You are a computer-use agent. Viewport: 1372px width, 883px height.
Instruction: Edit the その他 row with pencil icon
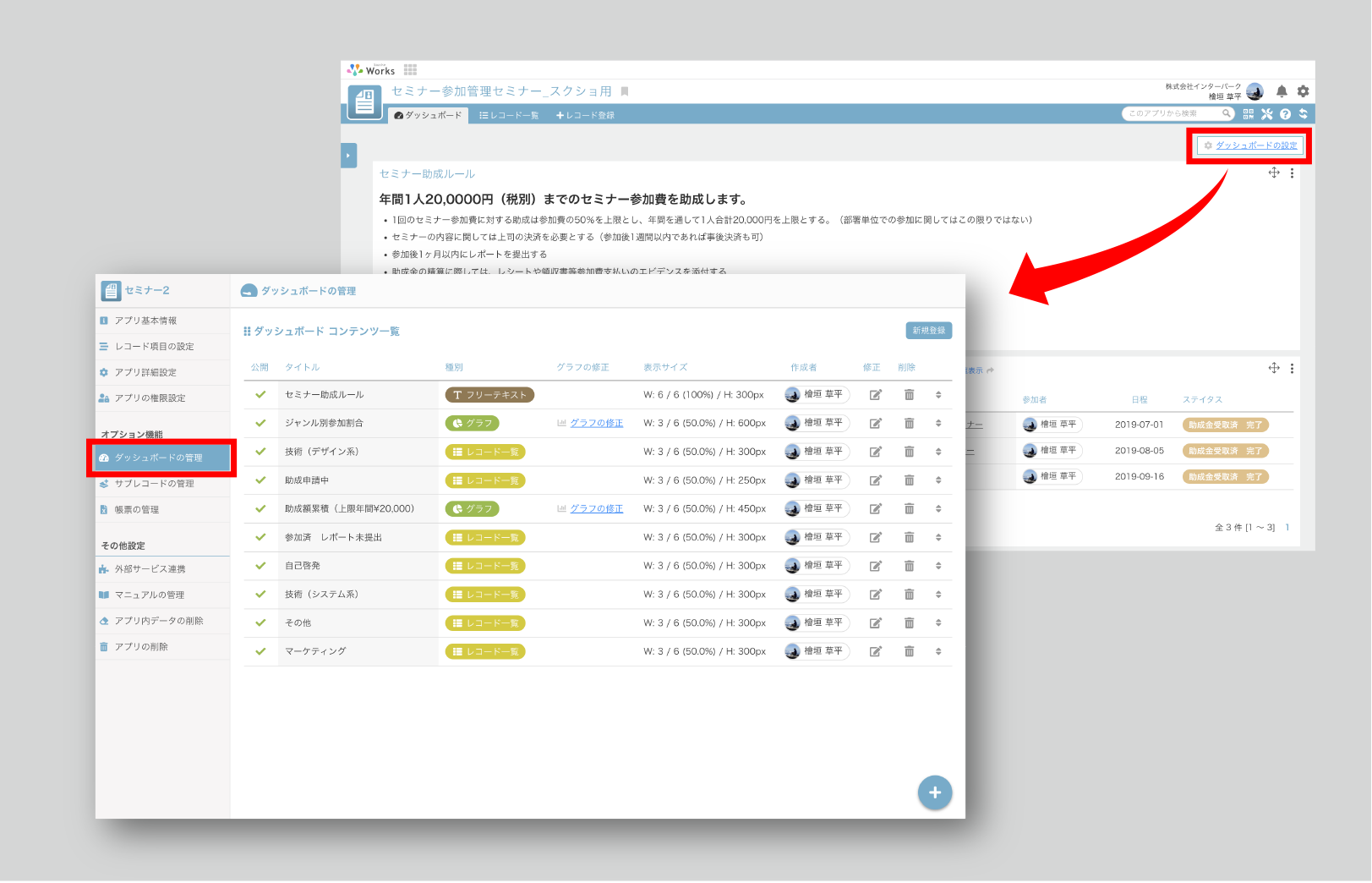(x=876, y=623)
